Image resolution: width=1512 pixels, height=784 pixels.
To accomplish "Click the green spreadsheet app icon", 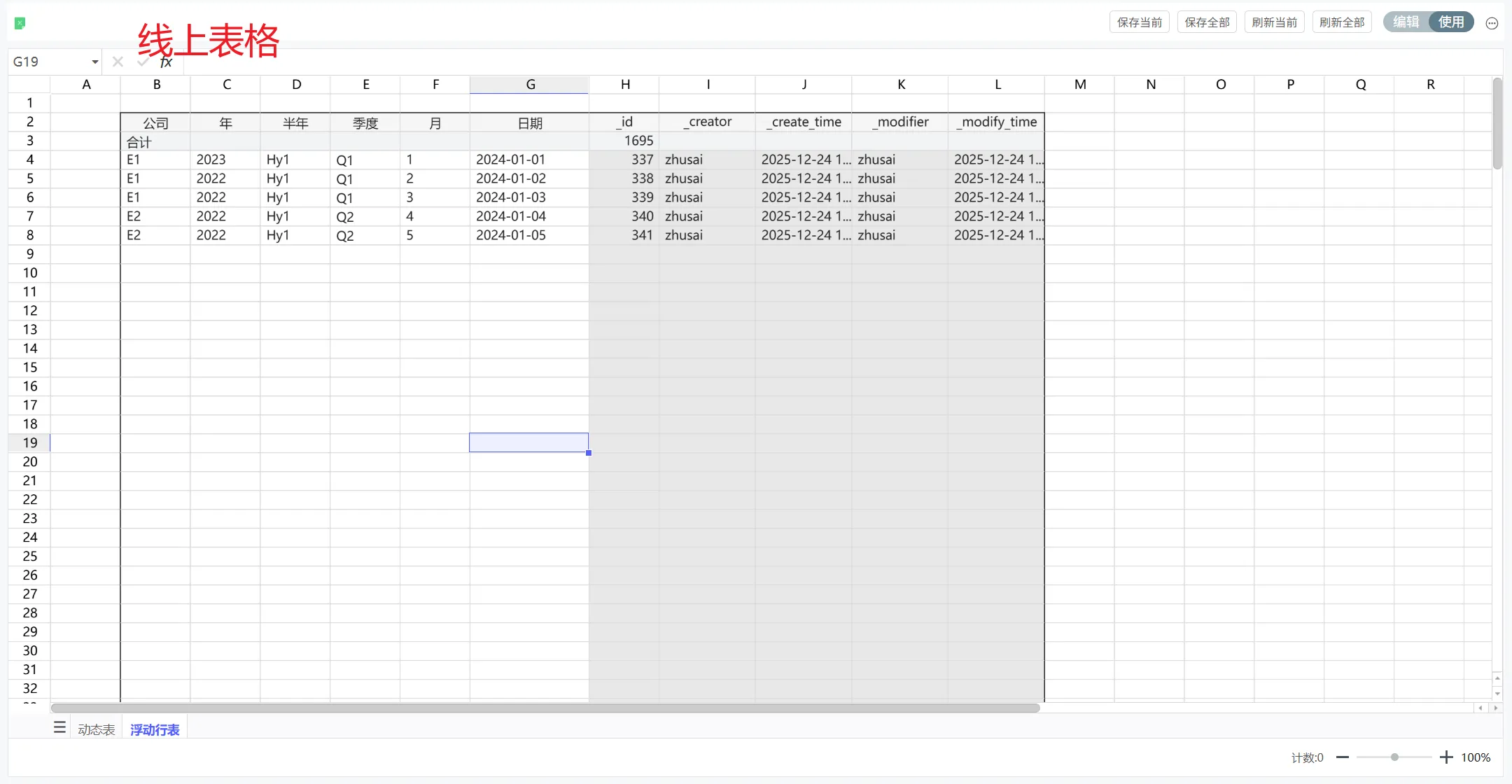I will coord(20,23).
